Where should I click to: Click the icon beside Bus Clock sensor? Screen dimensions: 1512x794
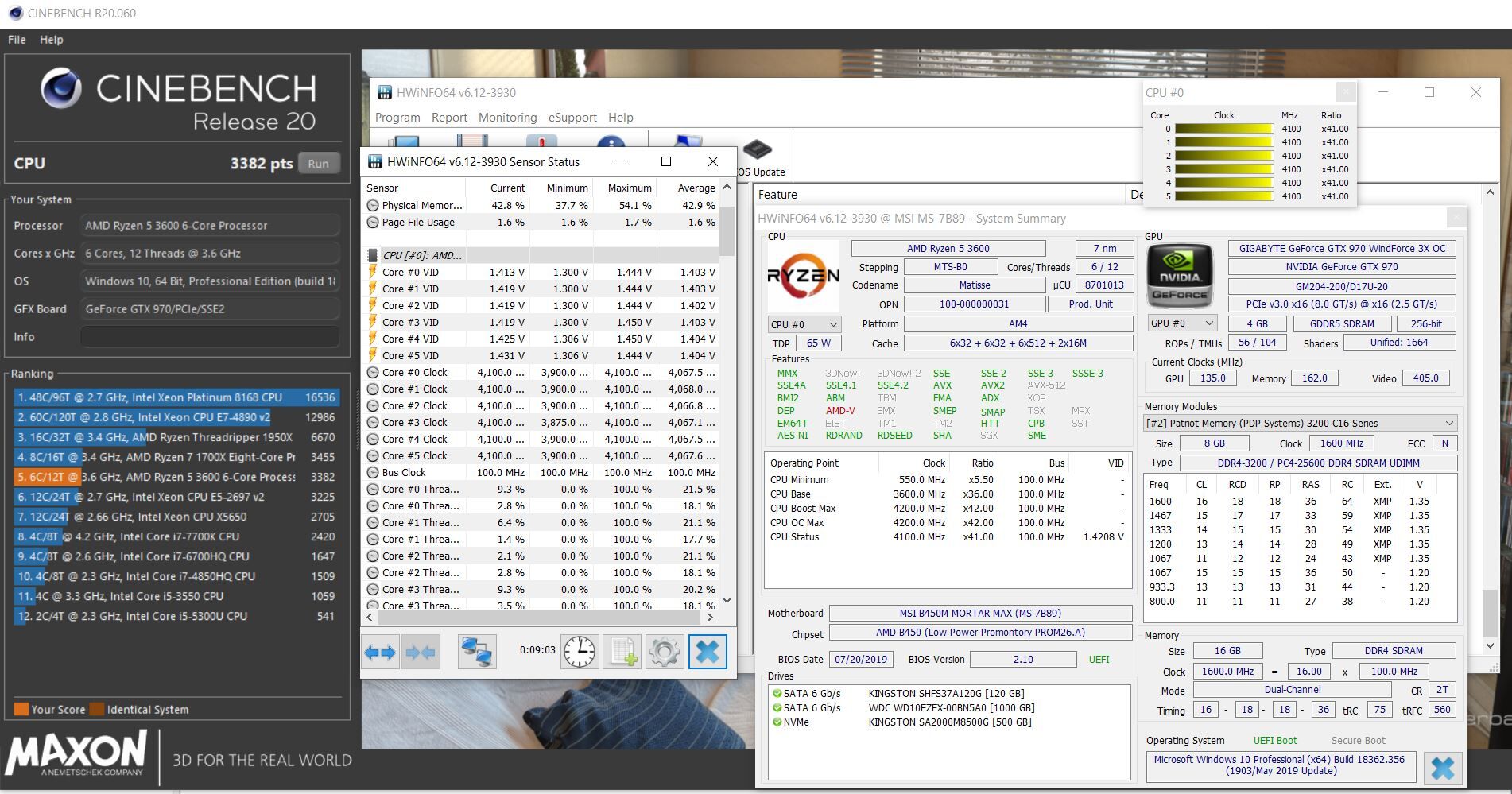[372, 472]
